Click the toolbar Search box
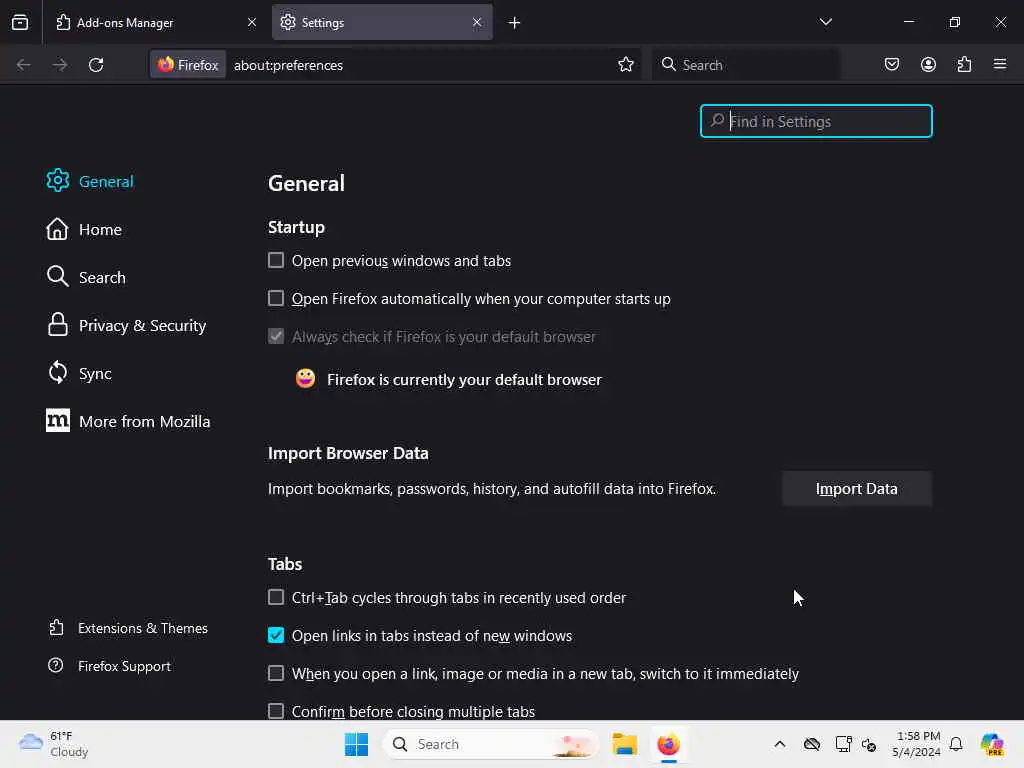This screenshot has height=768, width=1024. (x=746, y=65)
